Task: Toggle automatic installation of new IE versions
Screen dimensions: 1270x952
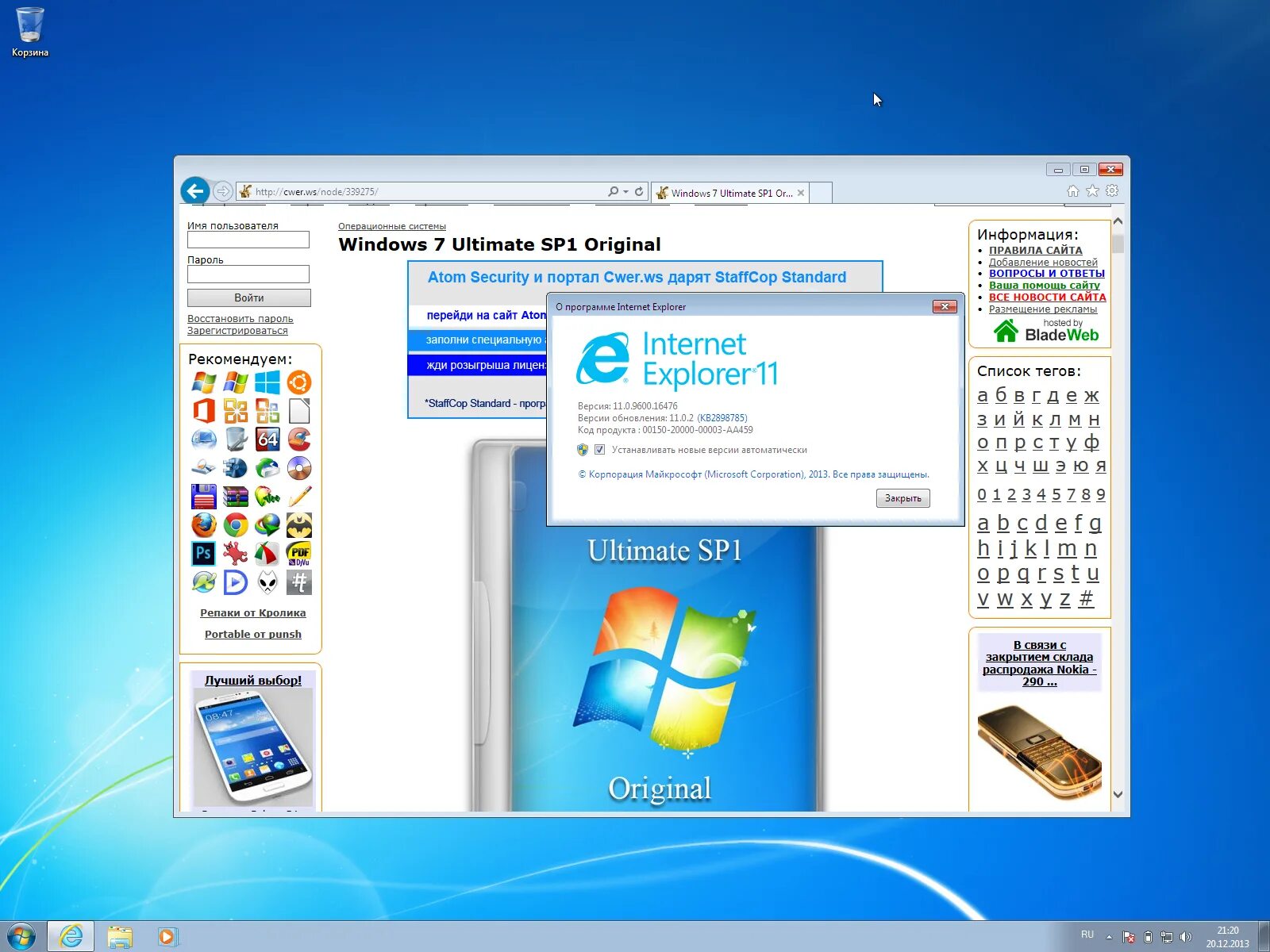Action: point(599,449)
